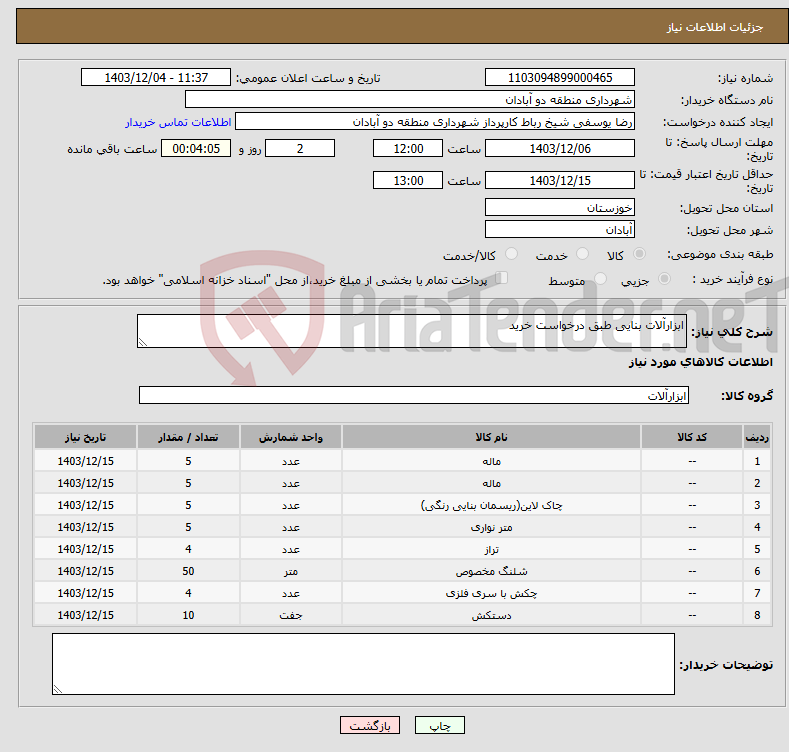Click the شرح کلی نیاز description textarea
The width and height of the screenshot is (789, 752).
tap(412, 331)
